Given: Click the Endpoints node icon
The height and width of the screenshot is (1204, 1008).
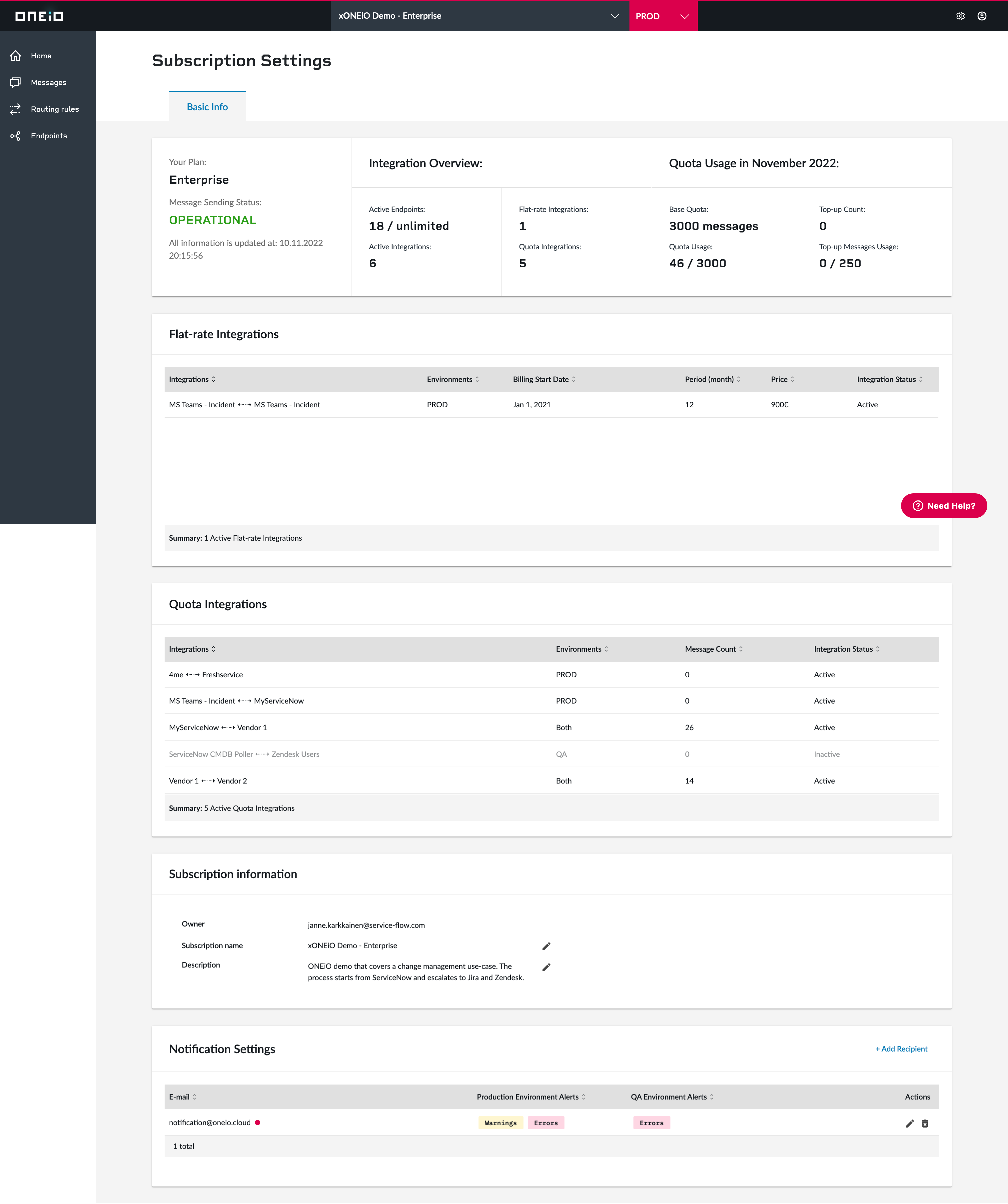Looking at the screenshot, I should (x=15, y=136).
